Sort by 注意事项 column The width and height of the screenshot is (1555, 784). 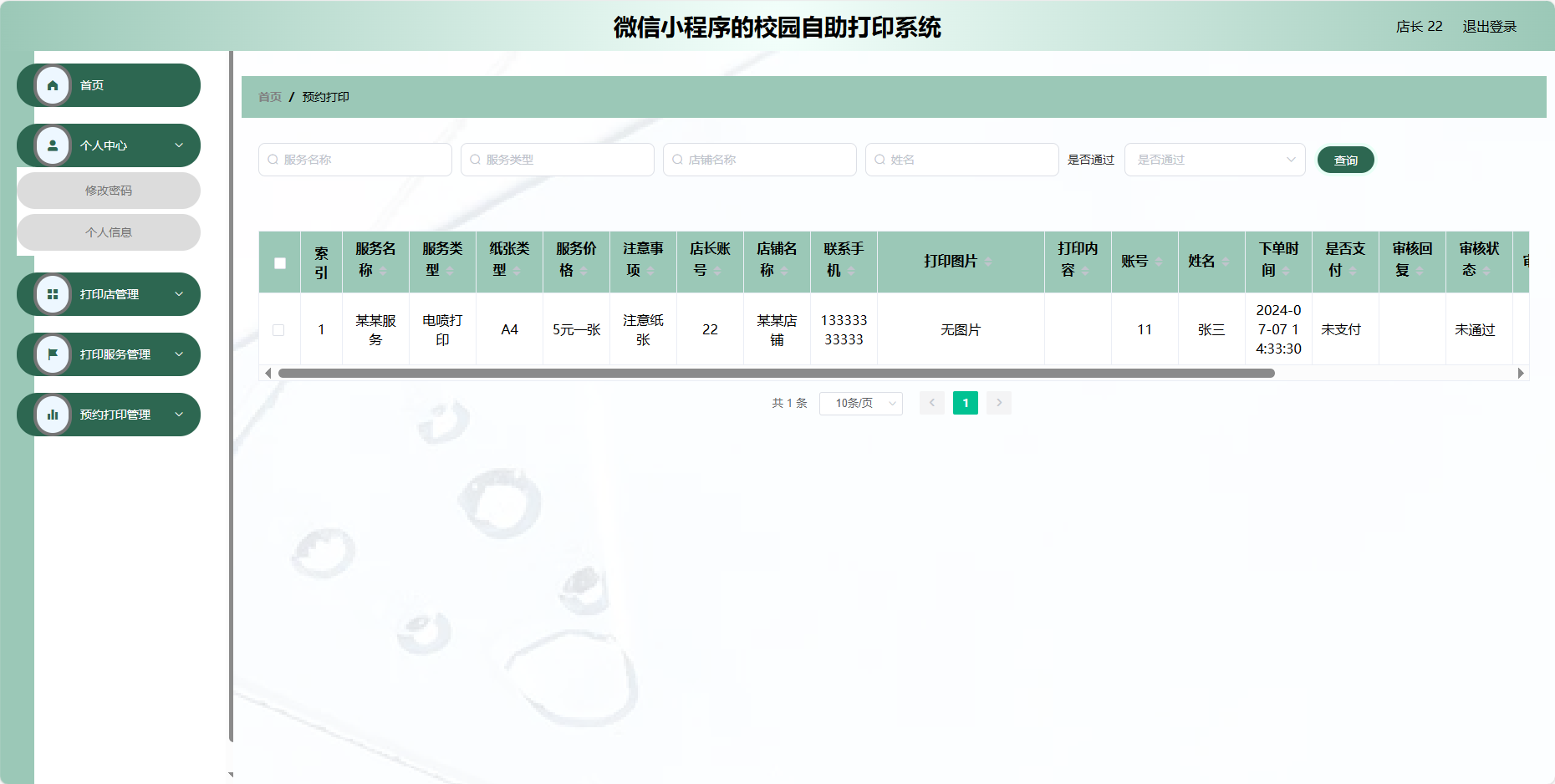pyautogui.click(x=650, y=271)
